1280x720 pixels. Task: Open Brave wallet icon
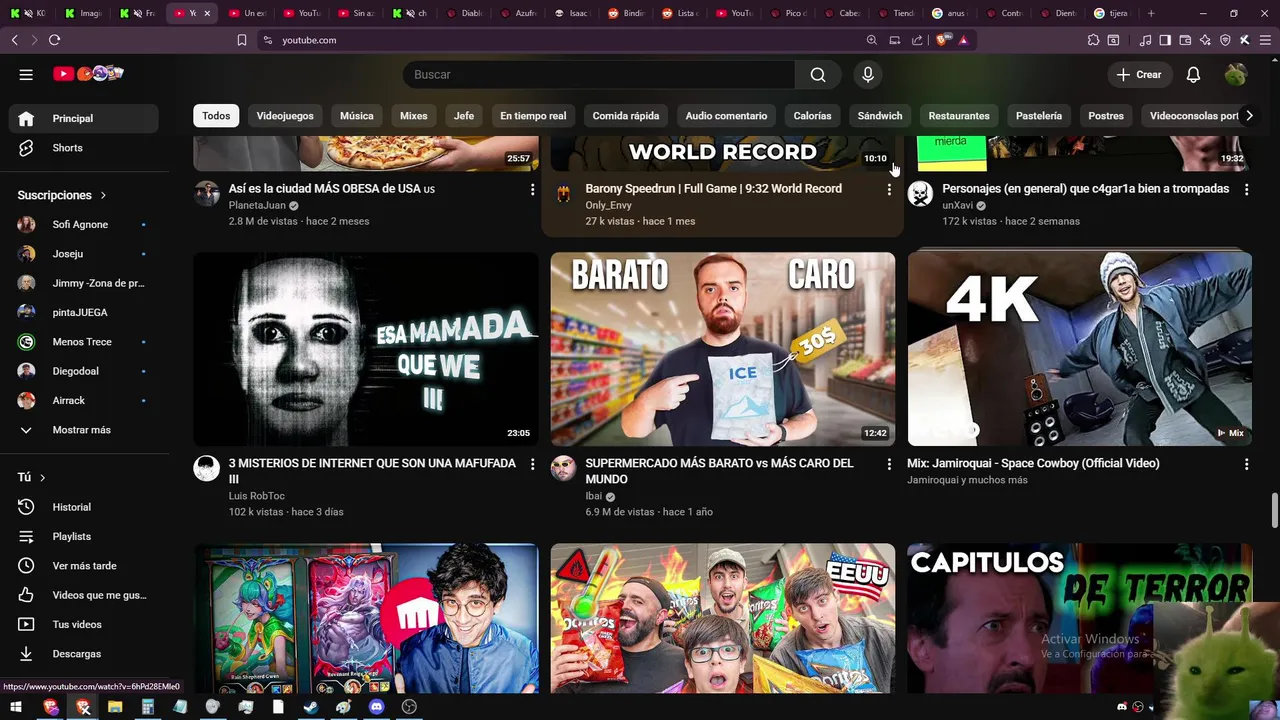(x=1185, y=40)
